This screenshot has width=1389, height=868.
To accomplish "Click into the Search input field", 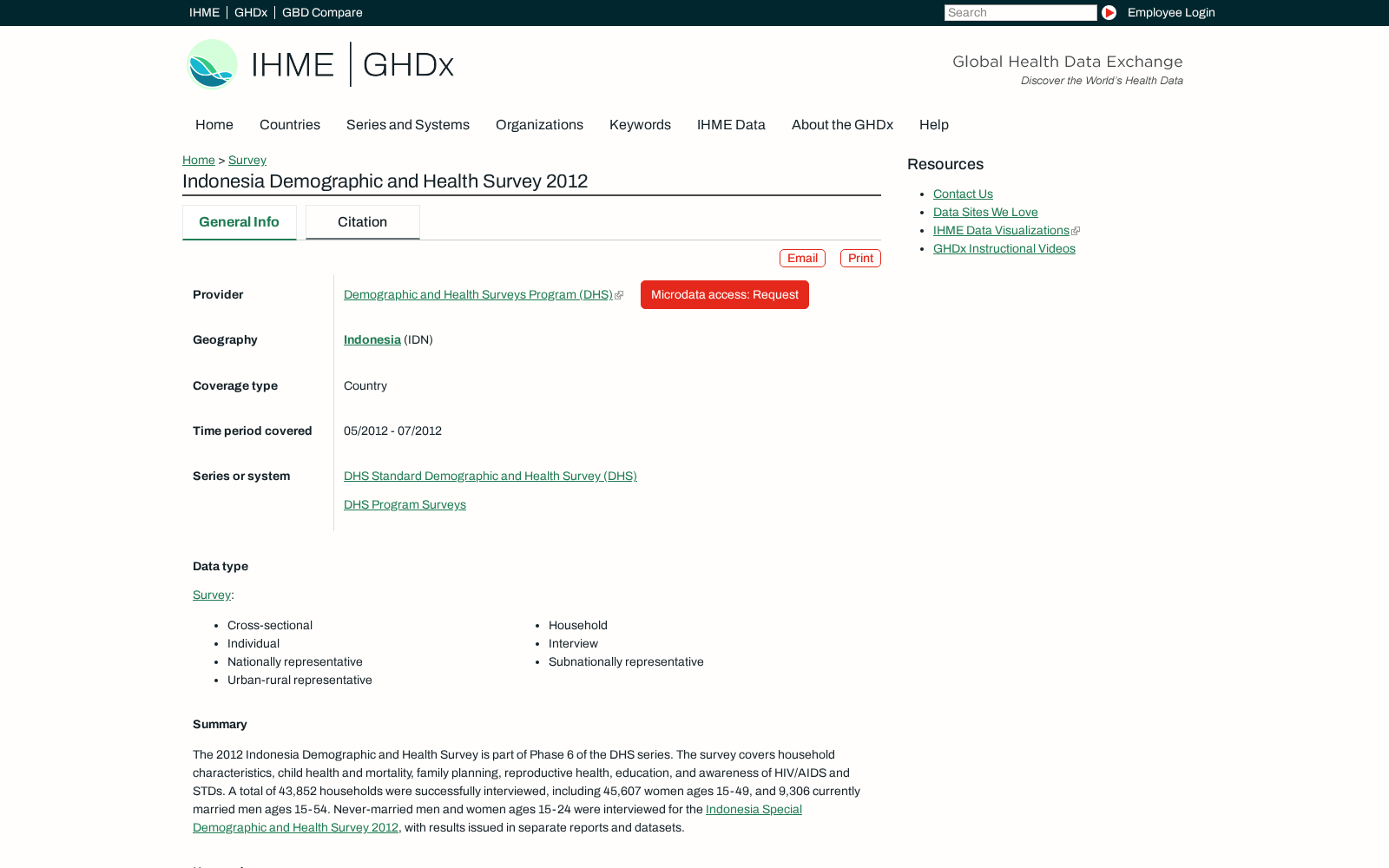I will (x=1020, y=12).
